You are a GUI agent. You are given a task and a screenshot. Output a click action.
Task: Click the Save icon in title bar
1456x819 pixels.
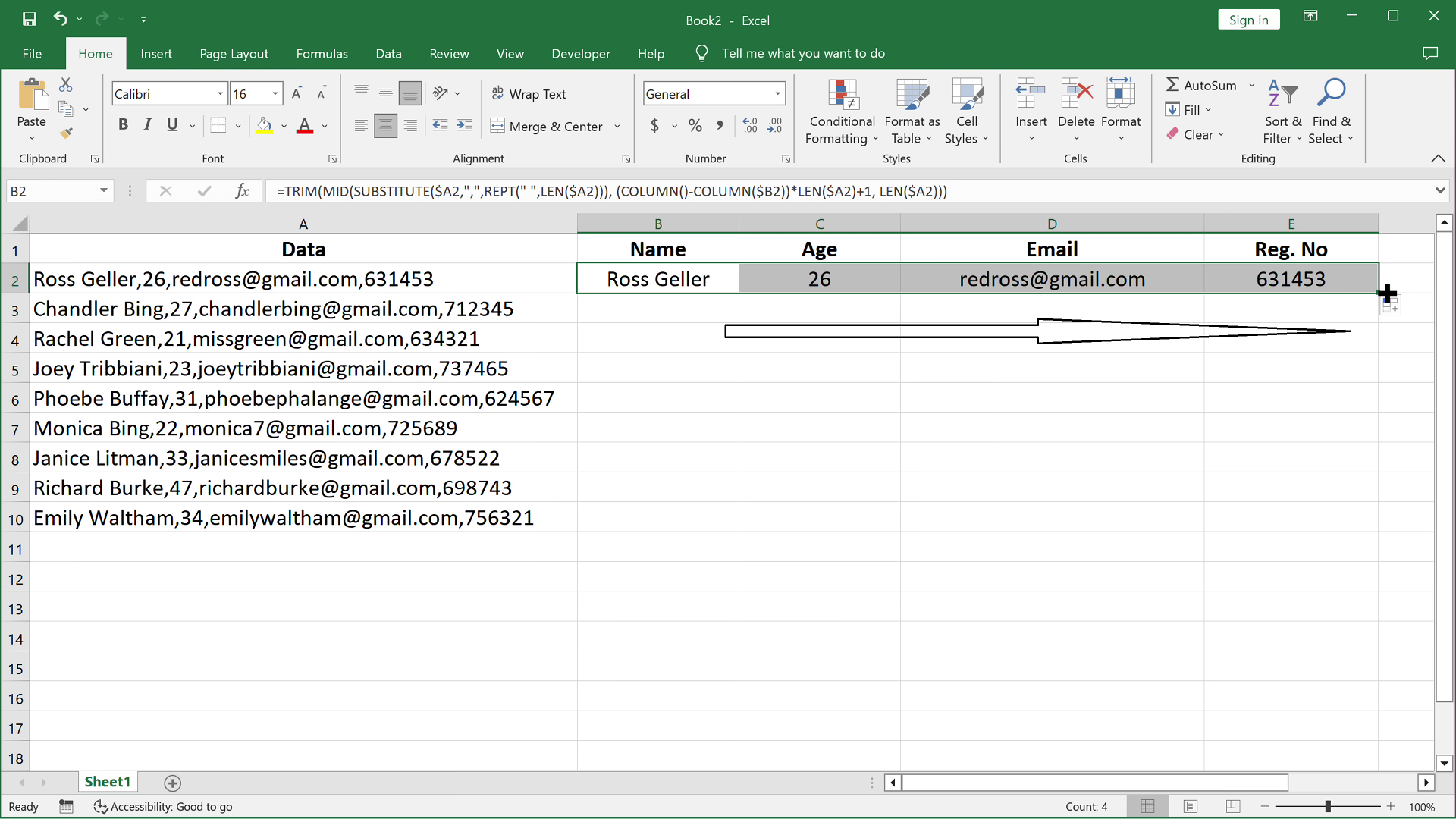coord(30,20)
